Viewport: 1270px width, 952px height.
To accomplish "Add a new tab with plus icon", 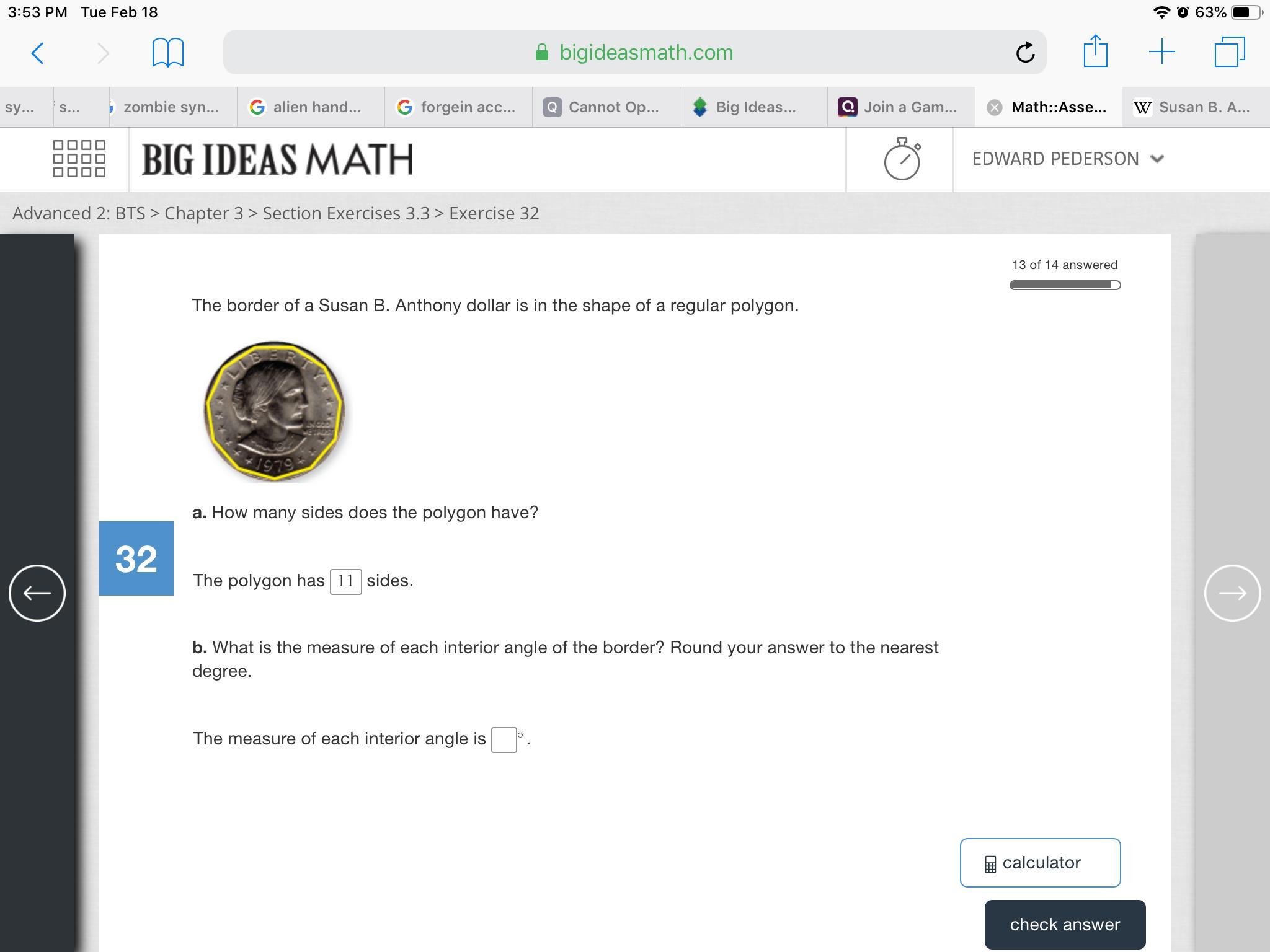I will [1161, 52].
